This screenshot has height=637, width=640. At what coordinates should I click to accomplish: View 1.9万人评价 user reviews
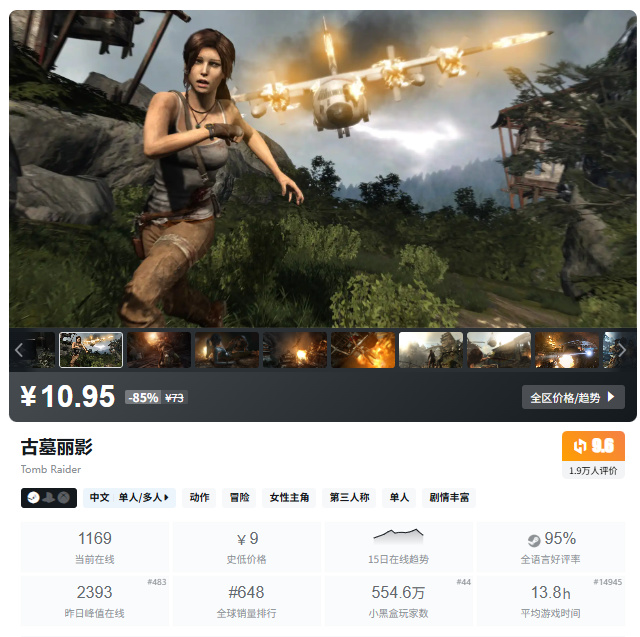(593, 471)
